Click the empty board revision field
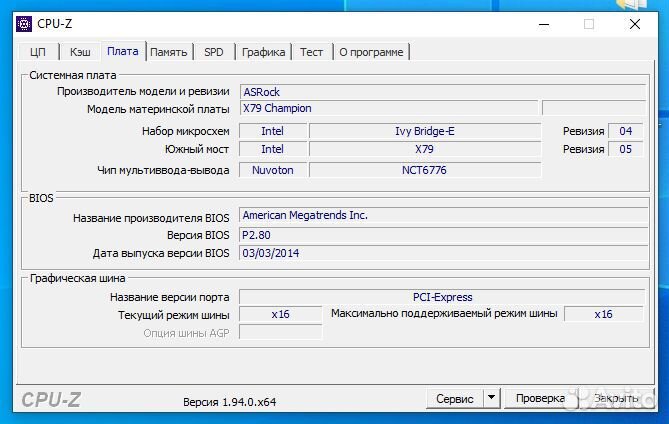This screenshot has width=669, height=424. coord(594,108)
